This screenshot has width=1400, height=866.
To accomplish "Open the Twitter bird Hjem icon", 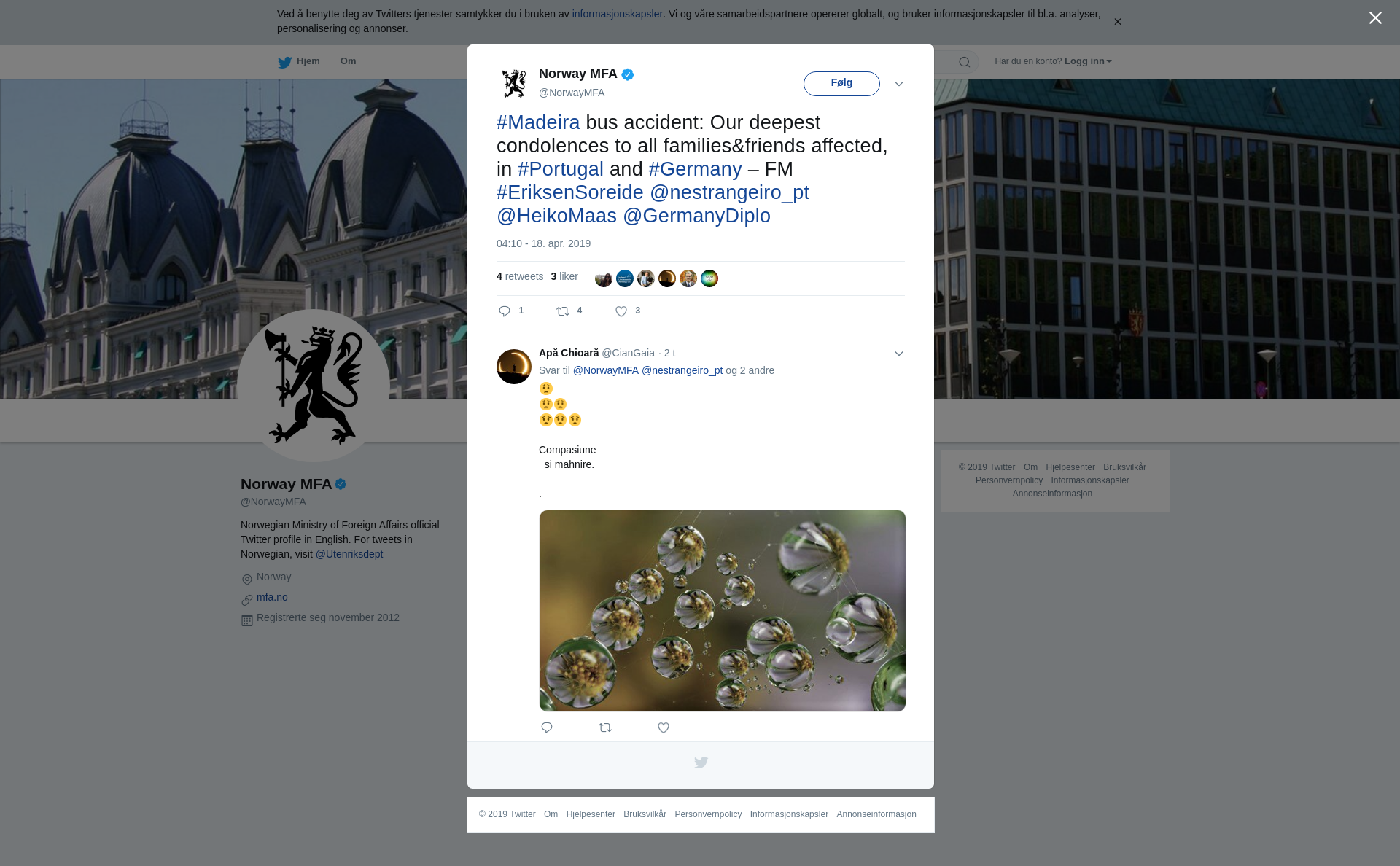I will 284,62.
